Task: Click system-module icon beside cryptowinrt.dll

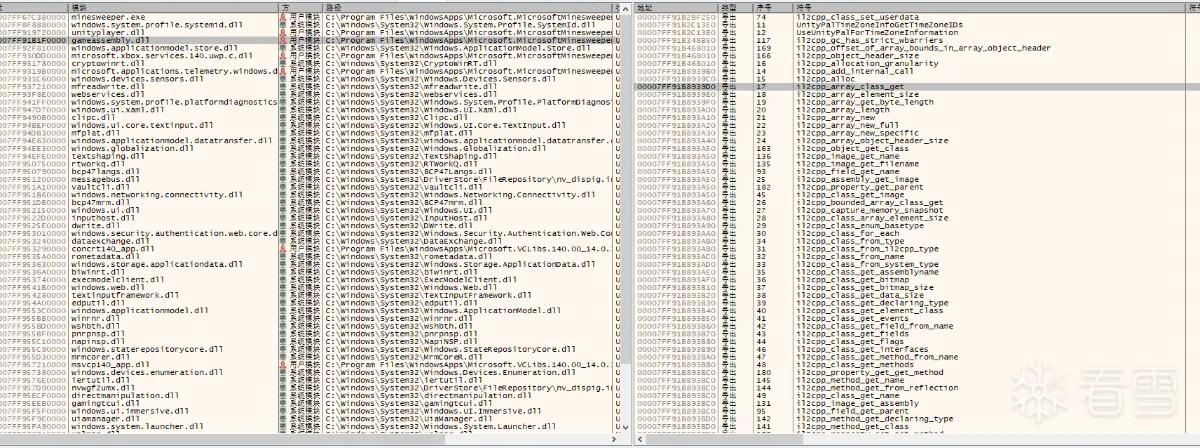Action: tap(283, 62)
